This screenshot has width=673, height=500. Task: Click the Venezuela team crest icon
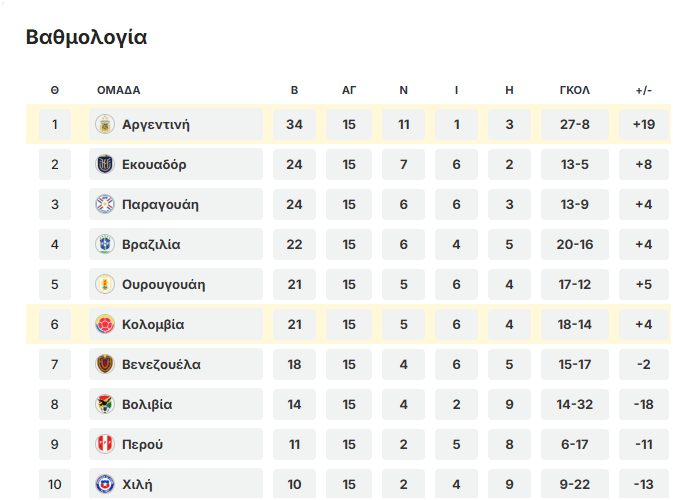pyautogui.click(x=105, y=365)
